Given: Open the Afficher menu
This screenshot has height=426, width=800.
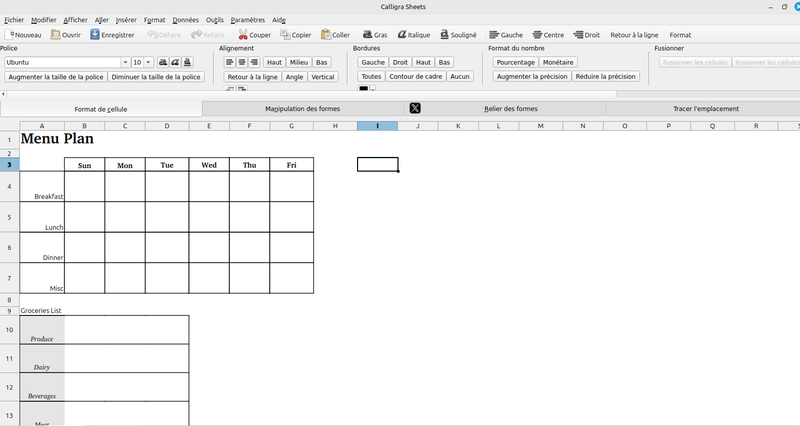Looking at the screenshot, I should click(x=75, y=20).
